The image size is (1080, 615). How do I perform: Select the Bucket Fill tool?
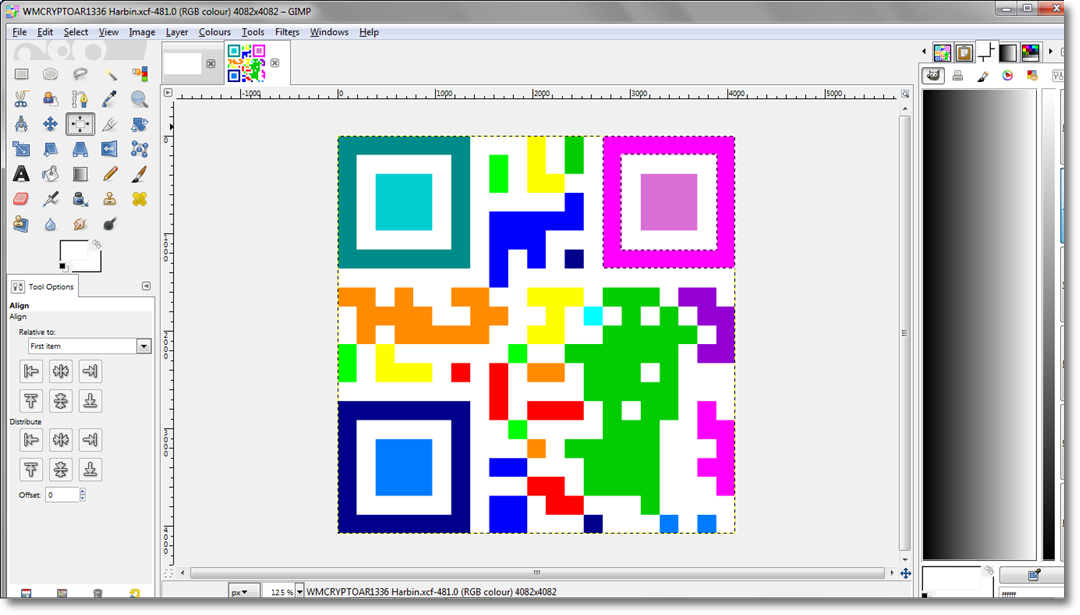pyautogui.click(x=50, y=174)
